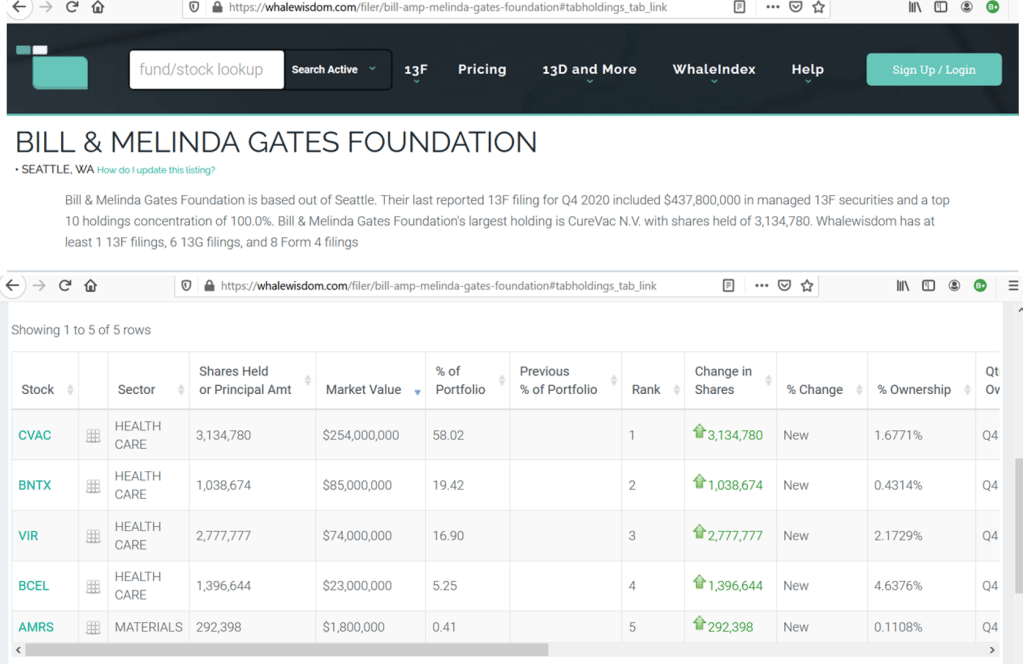Select Pricing in the navigation bar
Viewport: 1023px width, 664px height.
[x=482, y=70]
